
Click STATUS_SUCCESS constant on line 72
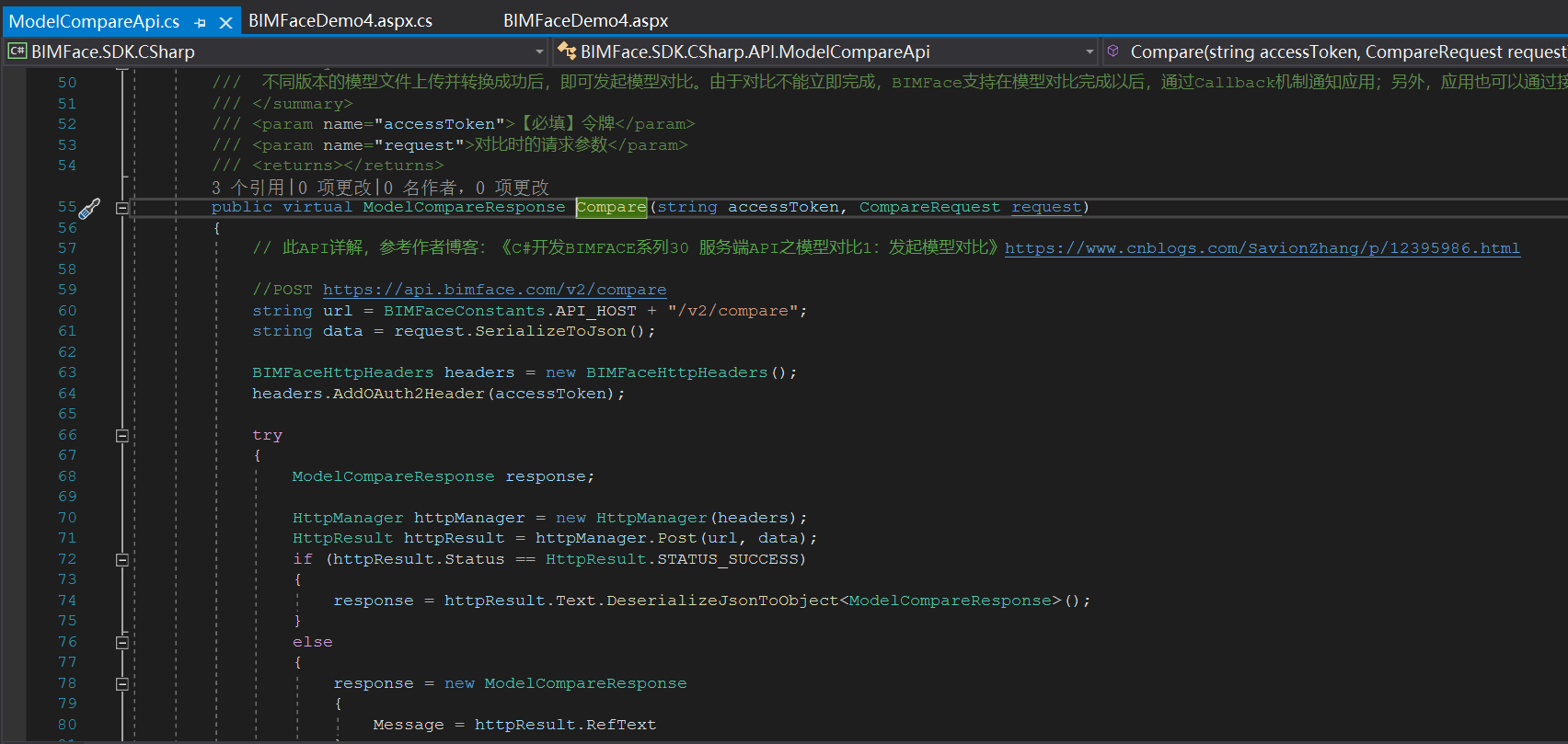(x=726, y=559)
